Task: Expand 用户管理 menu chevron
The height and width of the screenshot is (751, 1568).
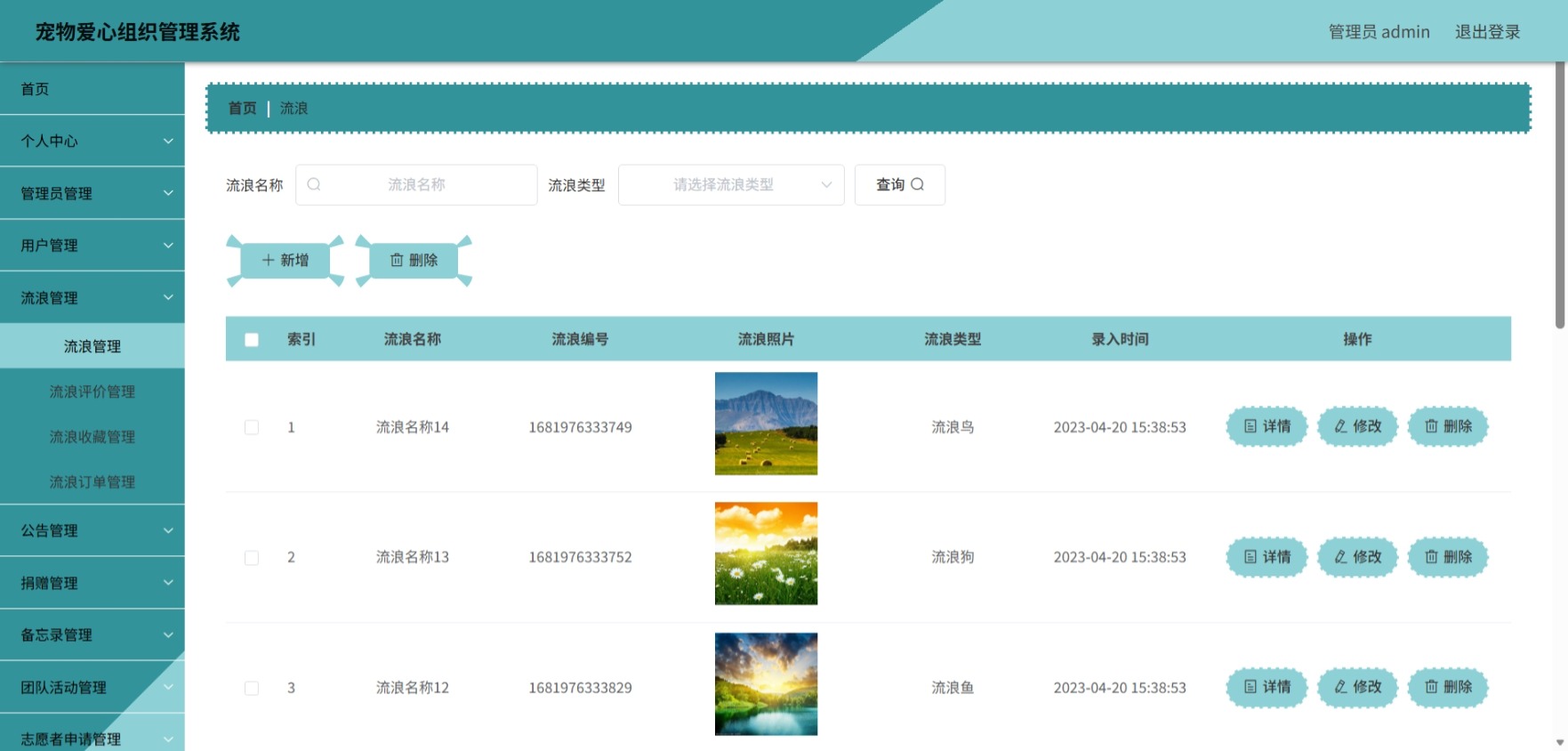Action: pos(168,245)
